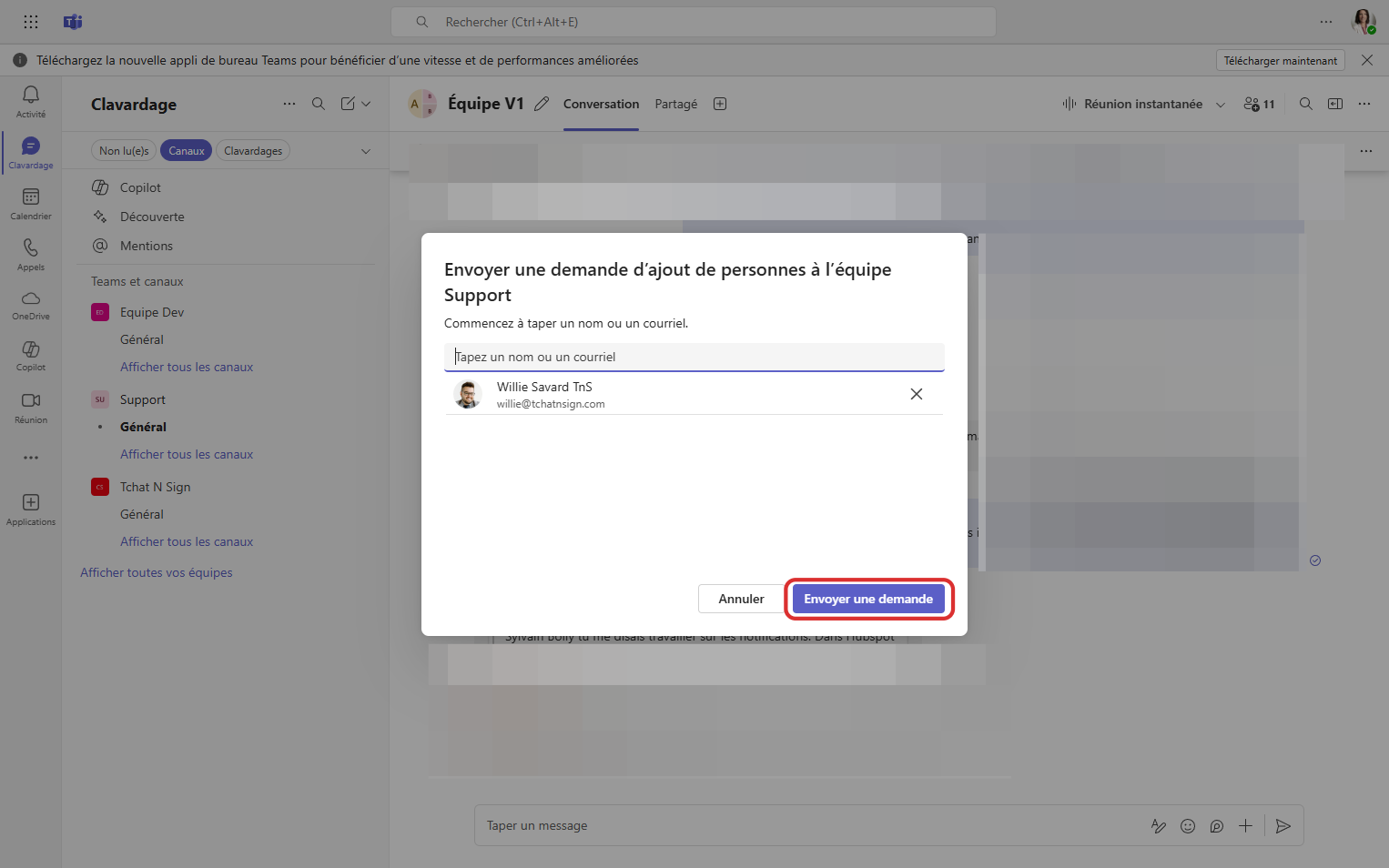Click the Microsoft Teams logo
Screen dimensions: 1389x868
coord(73,22)
